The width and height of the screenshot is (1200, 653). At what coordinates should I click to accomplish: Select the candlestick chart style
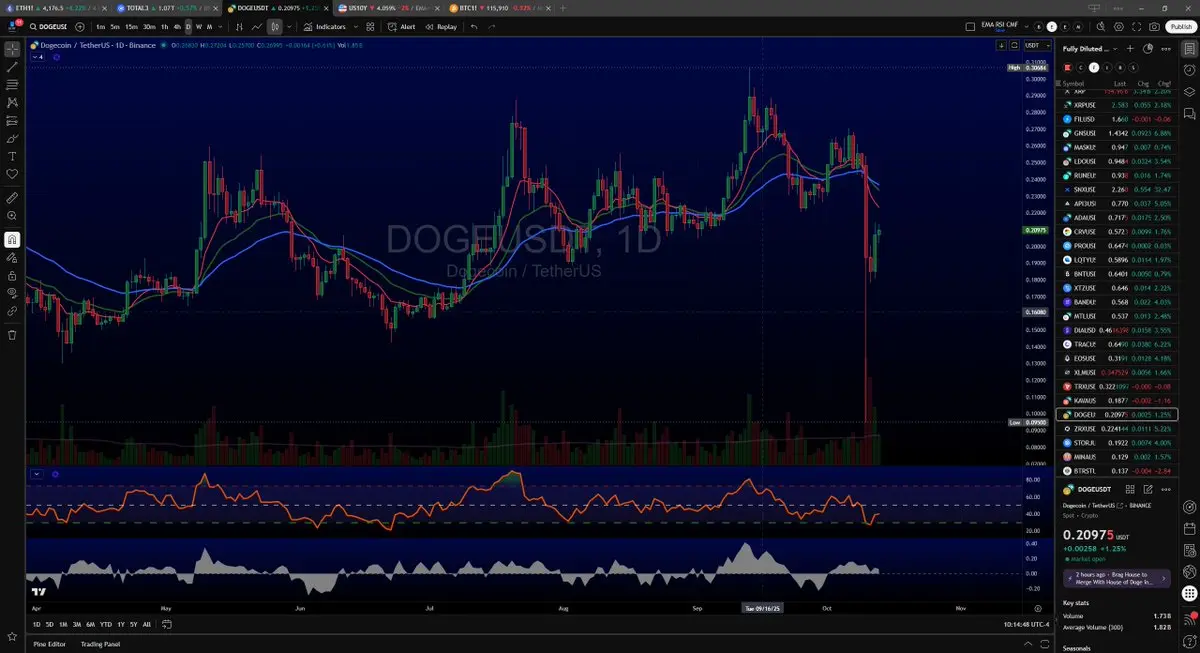tap(274, 27)
